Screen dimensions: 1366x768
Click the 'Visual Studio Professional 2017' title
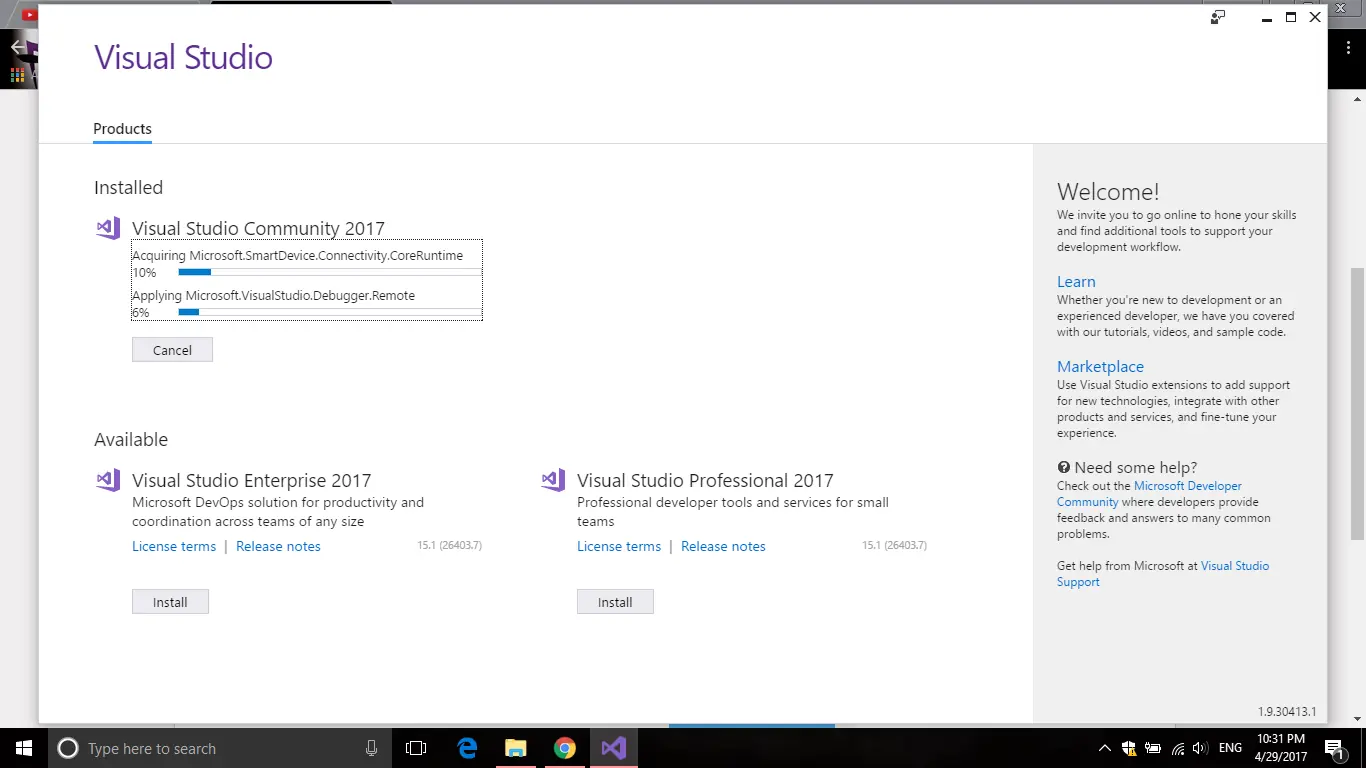coord(705,480)
